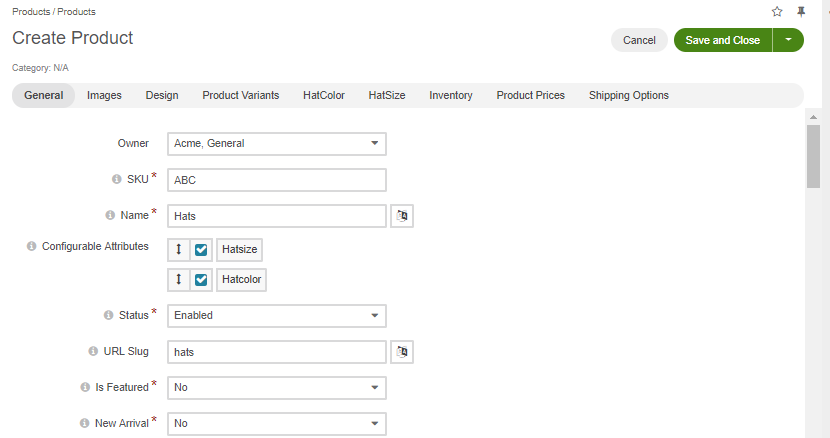This screenshot has width=830, height=438.
Task: Open the Product Variants tab
Action: click(241, 96)
